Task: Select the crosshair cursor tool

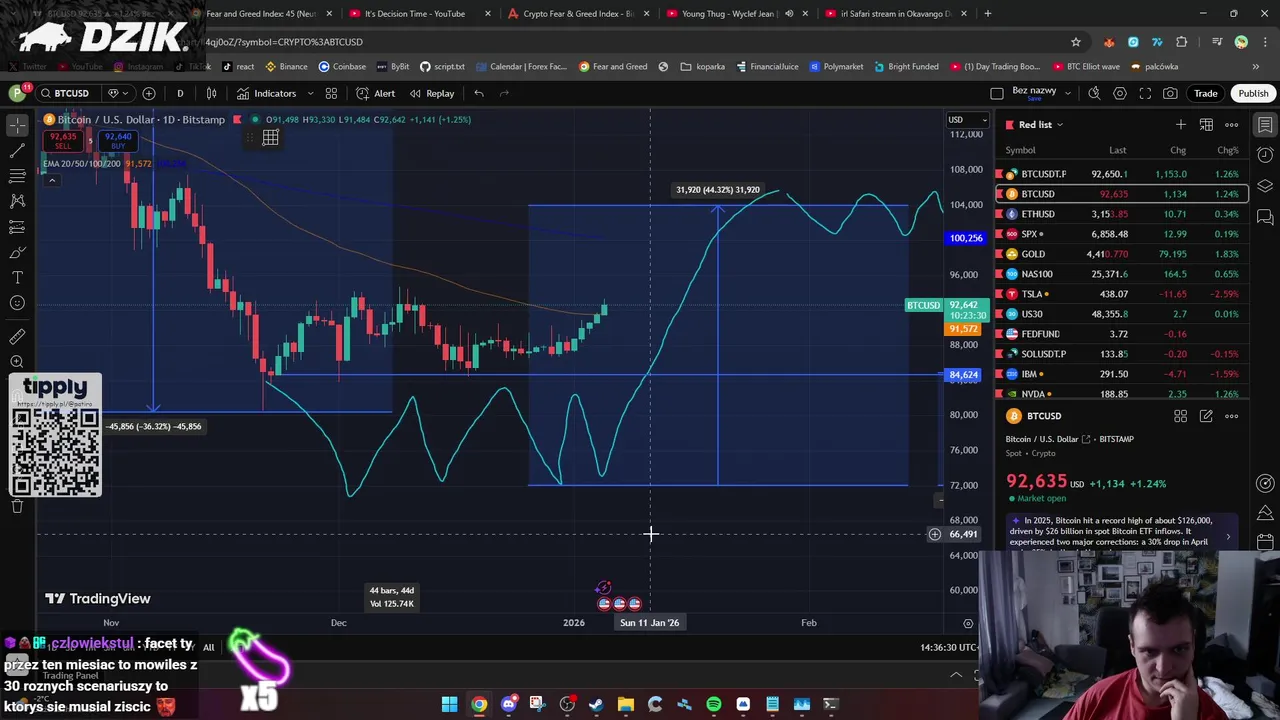Action: click(x=17, y=125)
